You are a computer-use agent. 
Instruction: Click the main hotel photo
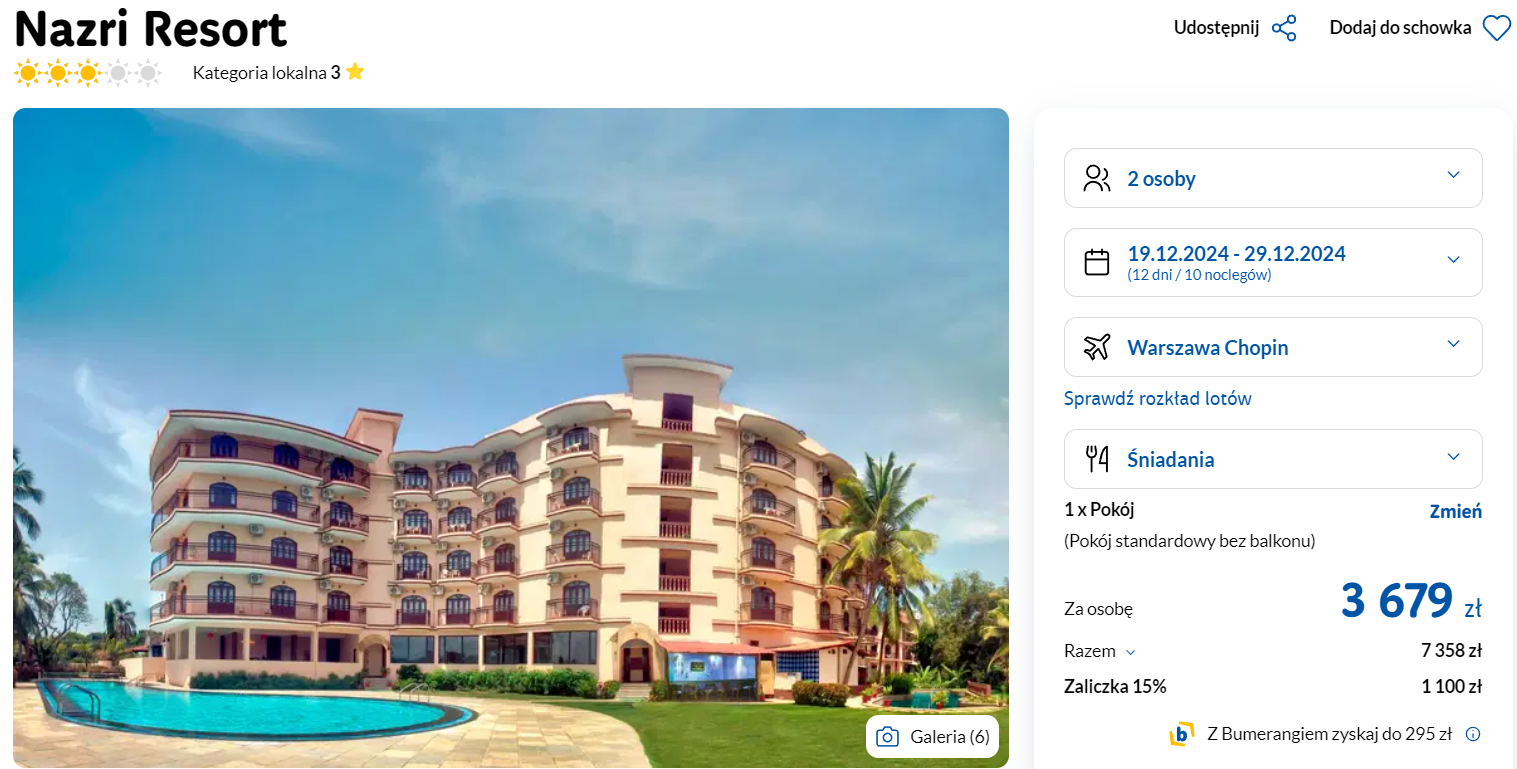(511, 438)
